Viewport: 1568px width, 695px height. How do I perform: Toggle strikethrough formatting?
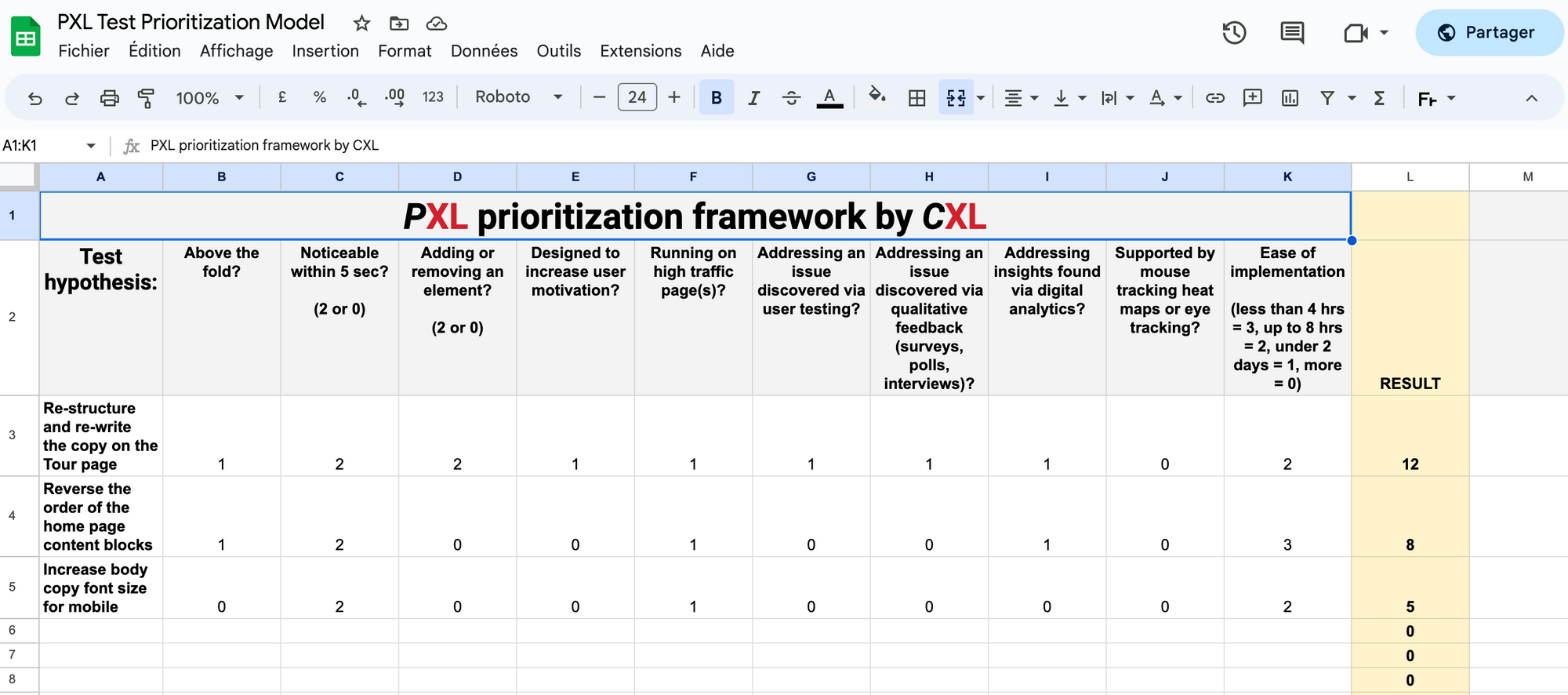point(792,97)
